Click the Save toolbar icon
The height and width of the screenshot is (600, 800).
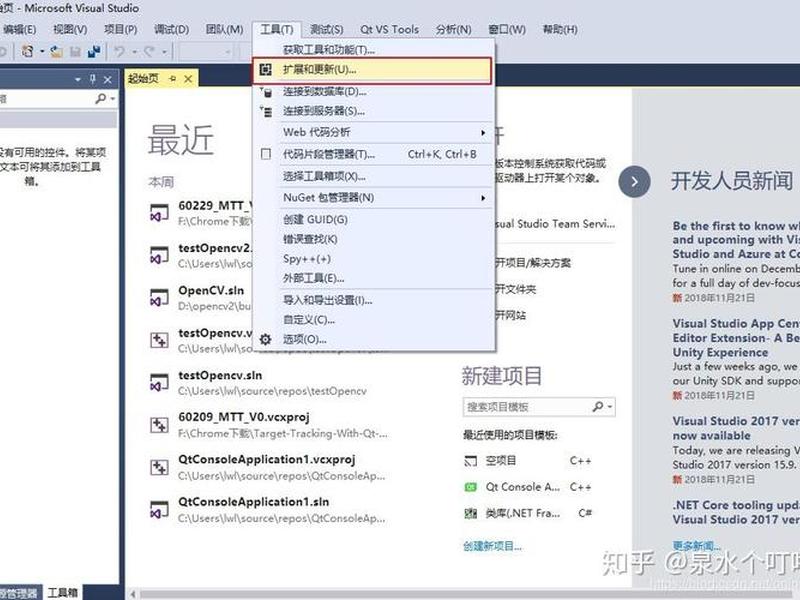(76, 52)
